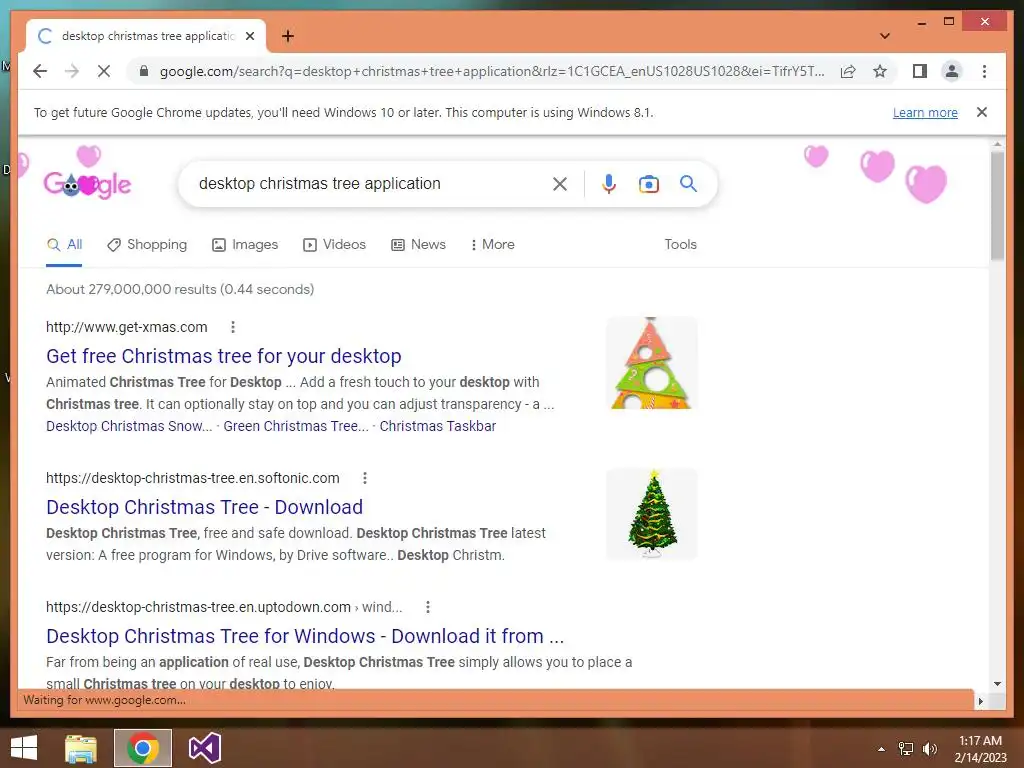
Task: Click the About 279,000,000 results text
Action: [180, 289]
